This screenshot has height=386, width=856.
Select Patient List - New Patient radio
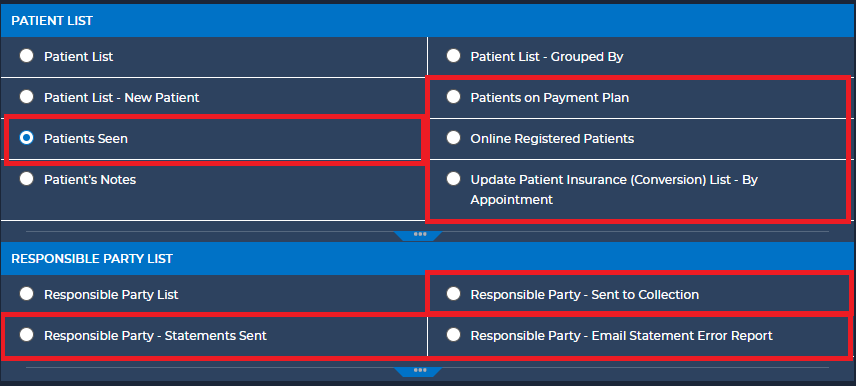26,97
